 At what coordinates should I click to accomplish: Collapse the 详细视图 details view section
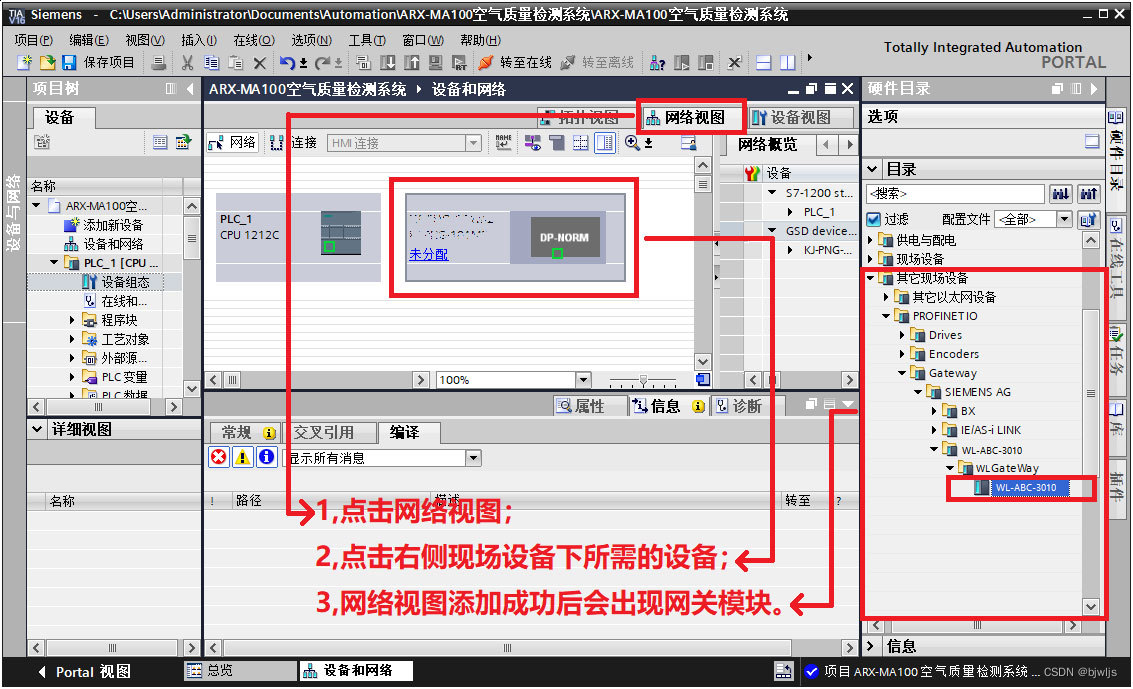[x=38, y=430]
